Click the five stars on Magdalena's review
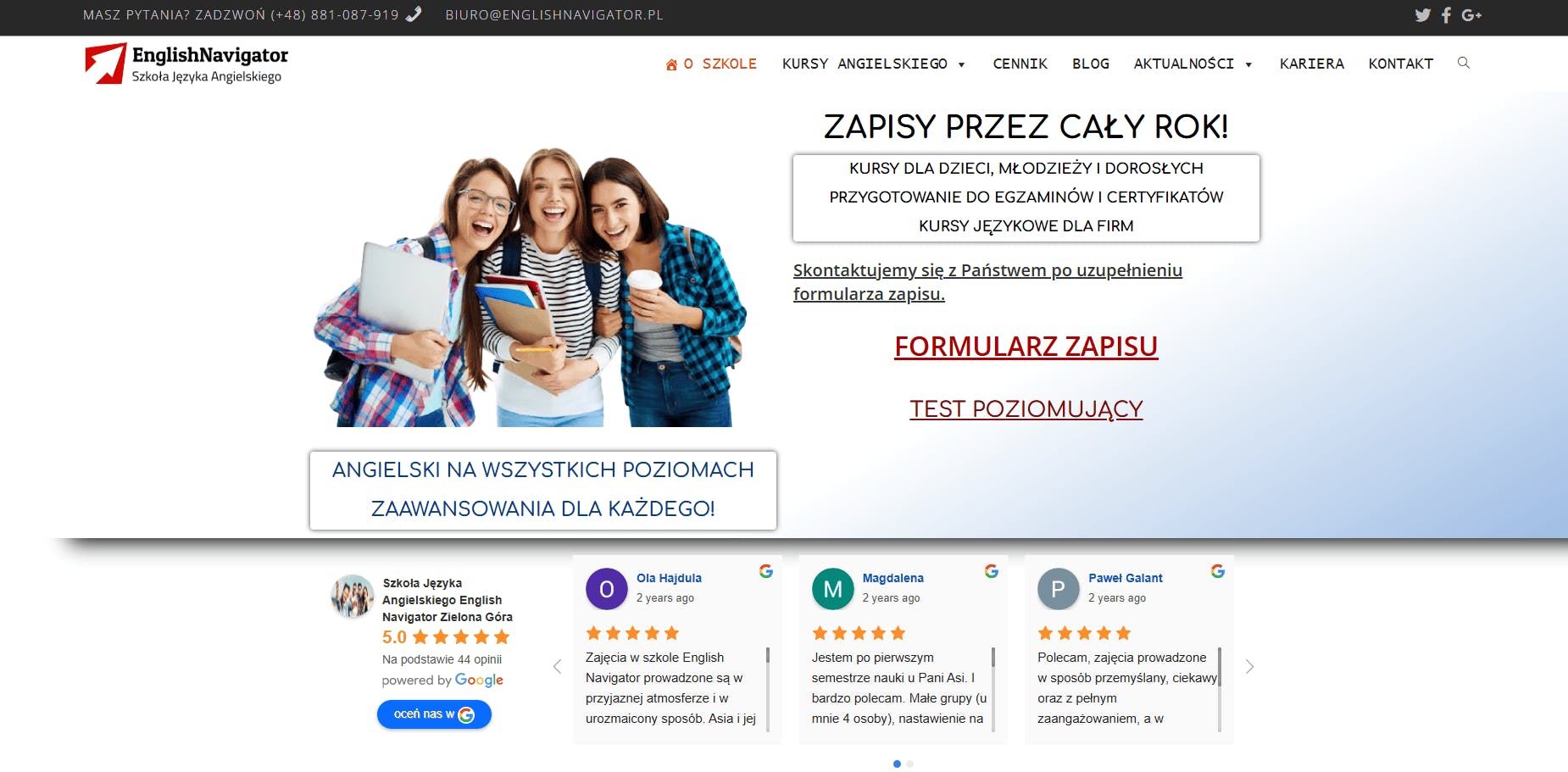Screen dimensions: 1568x772 [x=859, y=633]
